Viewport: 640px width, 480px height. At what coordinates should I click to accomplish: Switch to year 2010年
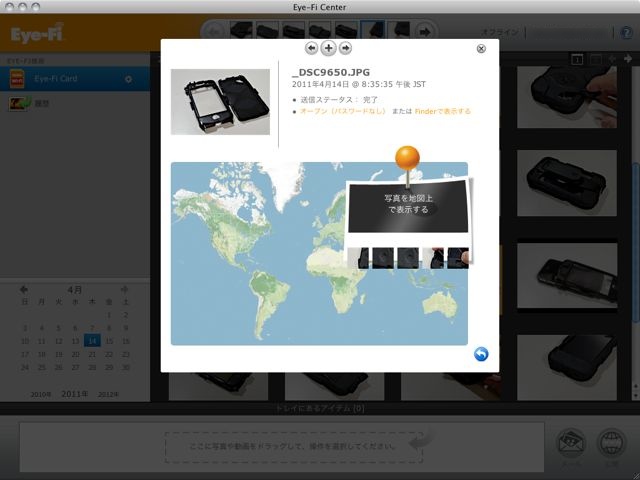(x=41, y=395)
